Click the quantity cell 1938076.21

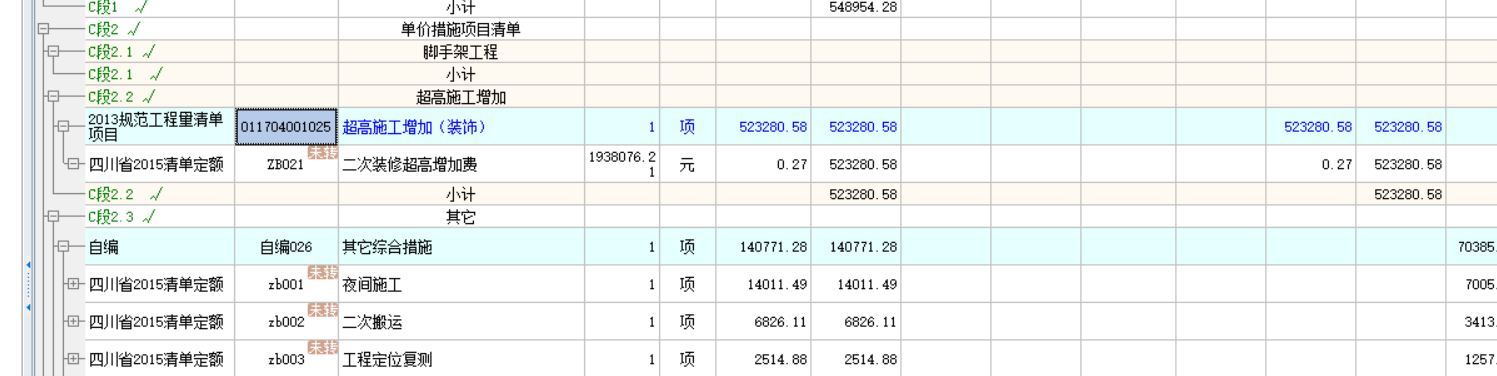(x=621, y=165)
